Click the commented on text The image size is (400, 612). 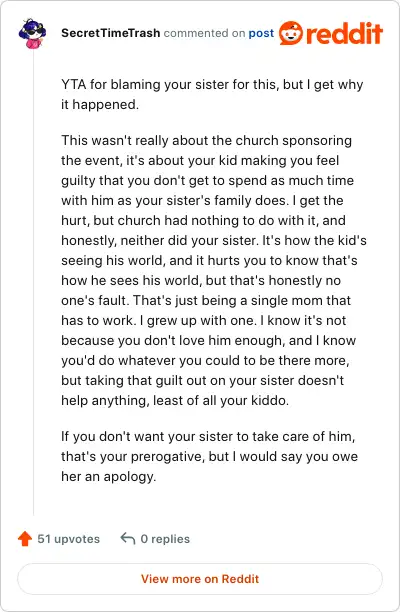[x=204, y=33]
